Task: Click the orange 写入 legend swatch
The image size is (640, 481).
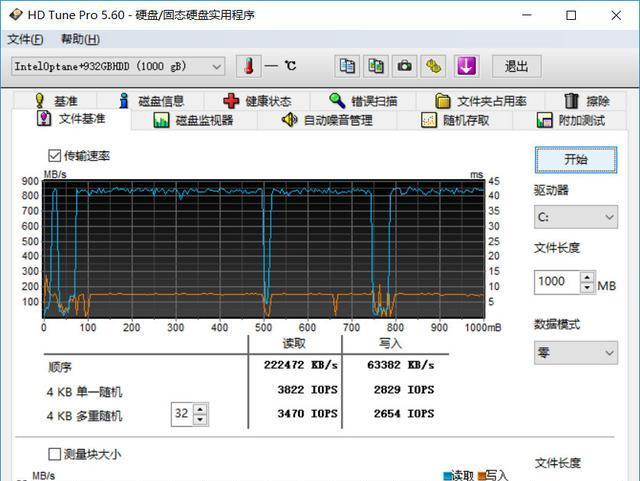Action: point(482,476)
